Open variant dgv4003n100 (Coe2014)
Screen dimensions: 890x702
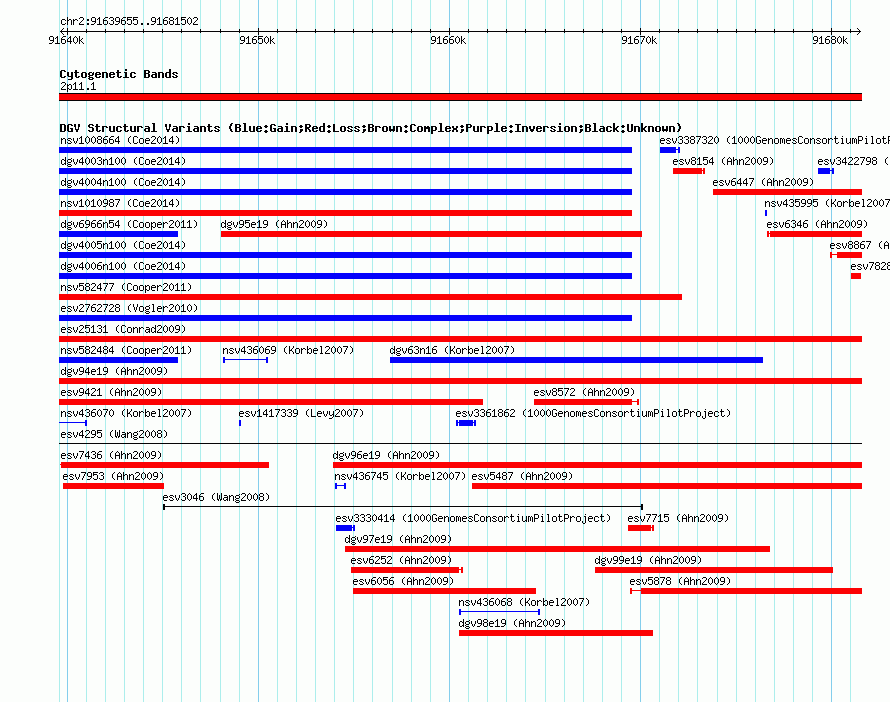point(345,171)
